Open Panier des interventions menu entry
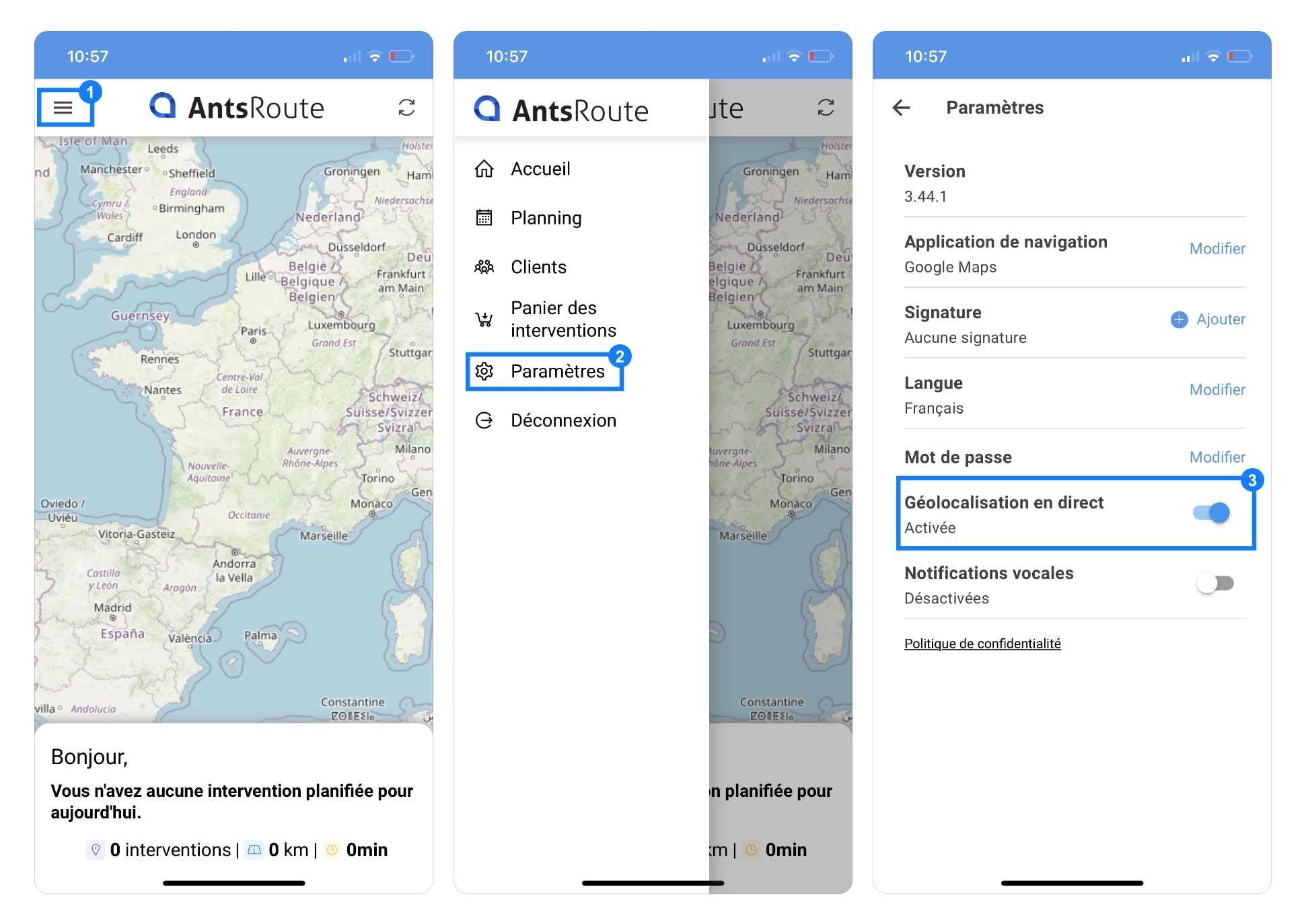The height and width of the screenshot is (924, 1306). (x=563, y=319)
